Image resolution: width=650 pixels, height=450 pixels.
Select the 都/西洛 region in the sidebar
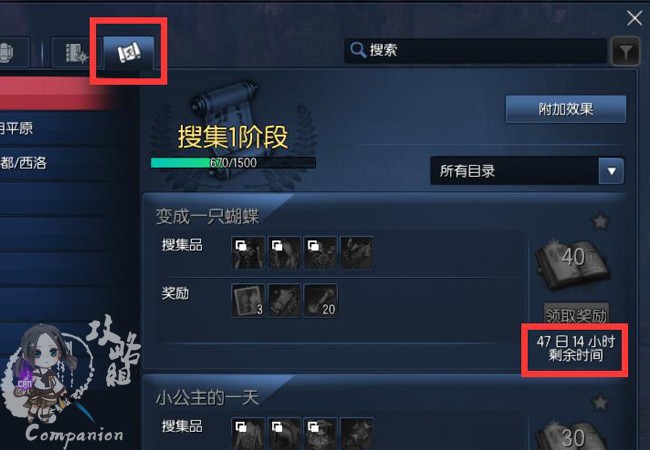(23, 163)
